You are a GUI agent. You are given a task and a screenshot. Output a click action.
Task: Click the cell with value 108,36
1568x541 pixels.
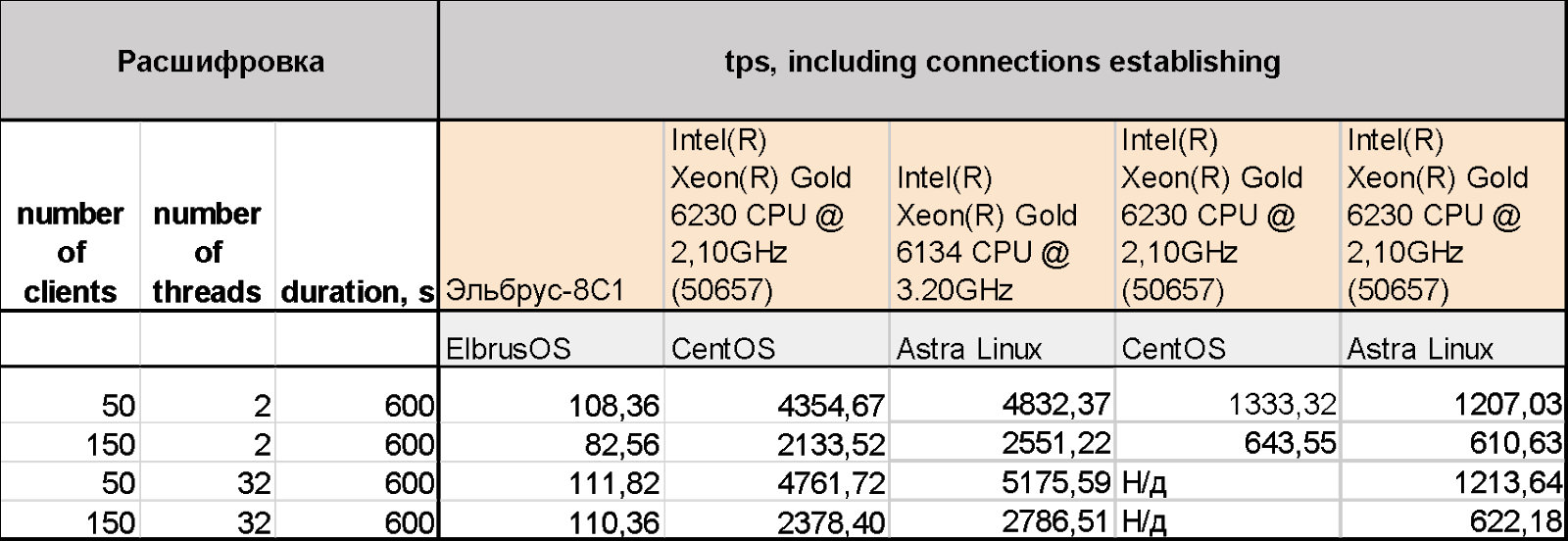coord(552,404)
